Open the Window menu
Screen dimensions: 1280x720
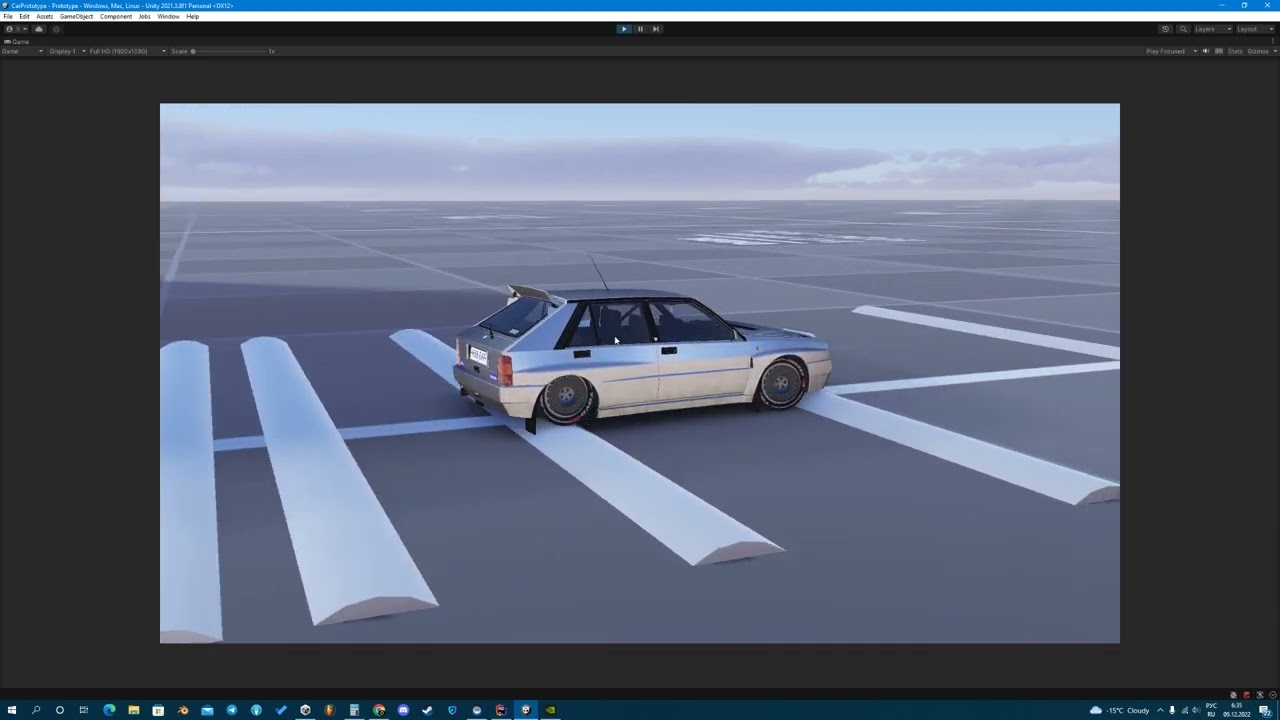pyautogui.click(x=168, y=16)
